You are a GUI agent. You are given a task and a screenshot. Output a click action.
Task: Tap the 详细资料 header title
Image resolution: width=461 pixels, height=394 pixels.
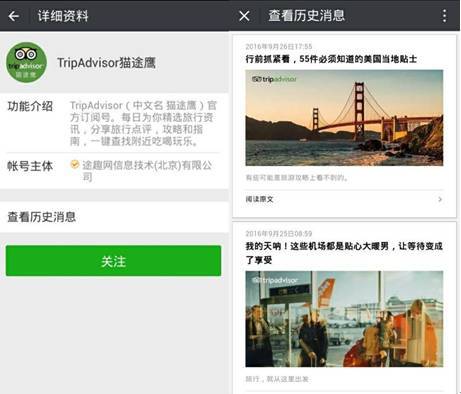(x=63, y=16)
